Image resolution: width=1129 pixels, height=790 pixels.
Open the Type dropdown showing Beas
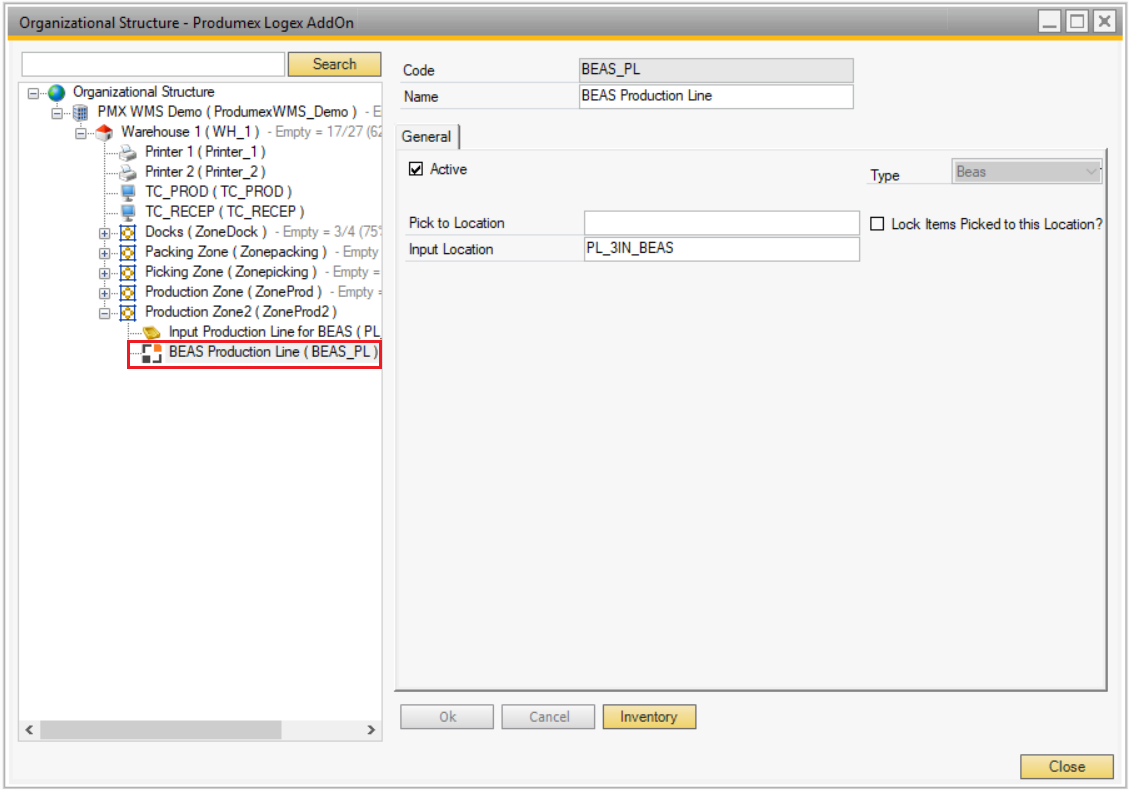coord(1026,172)
